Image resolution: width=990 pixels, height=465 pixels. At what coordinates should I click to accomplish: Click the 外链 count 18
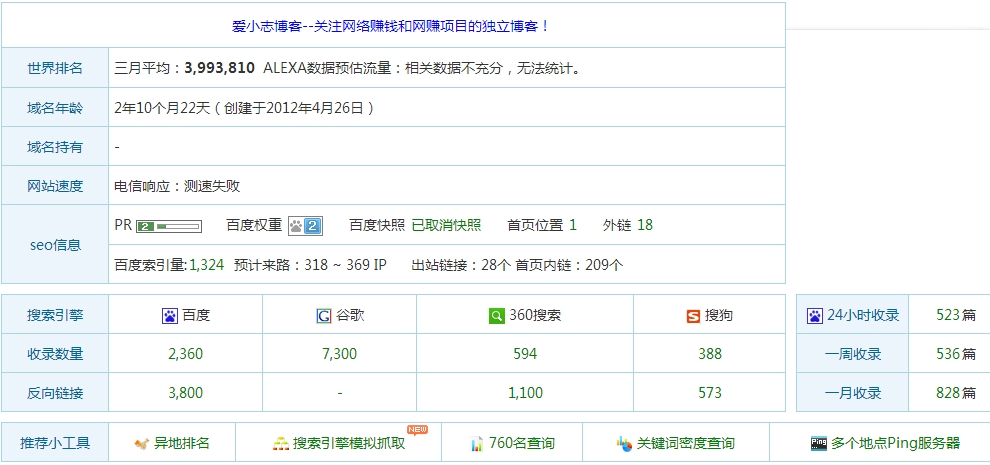[x=645, y=226]
